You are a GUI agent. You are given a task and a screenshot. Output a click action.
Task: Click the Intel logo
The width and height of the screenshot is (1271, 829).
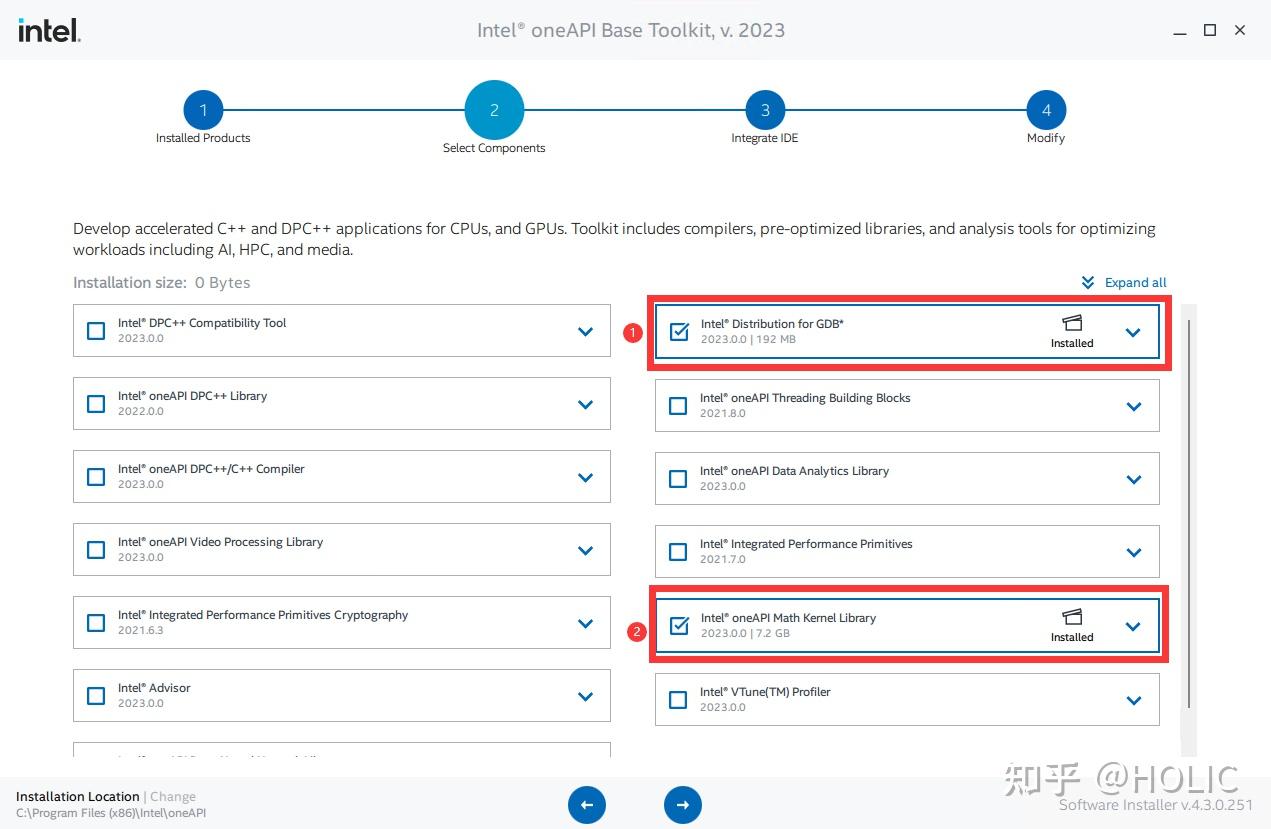click(49, 30)
